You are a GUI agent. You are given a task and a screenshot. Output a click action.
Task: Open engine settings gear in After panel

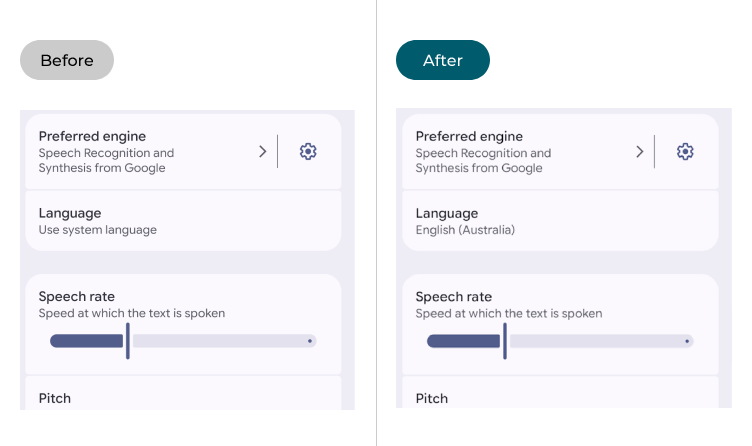point(685,151)
